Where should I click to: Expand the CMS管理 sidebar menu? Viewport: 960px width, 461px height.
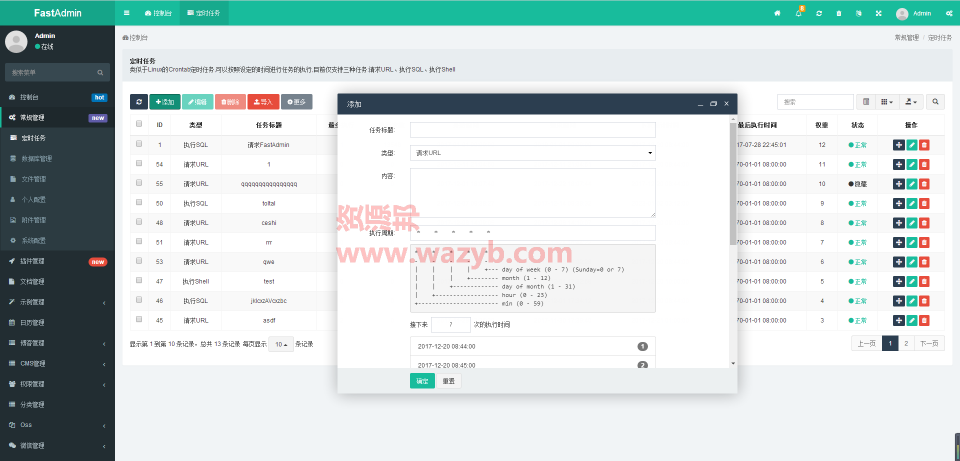57,364
